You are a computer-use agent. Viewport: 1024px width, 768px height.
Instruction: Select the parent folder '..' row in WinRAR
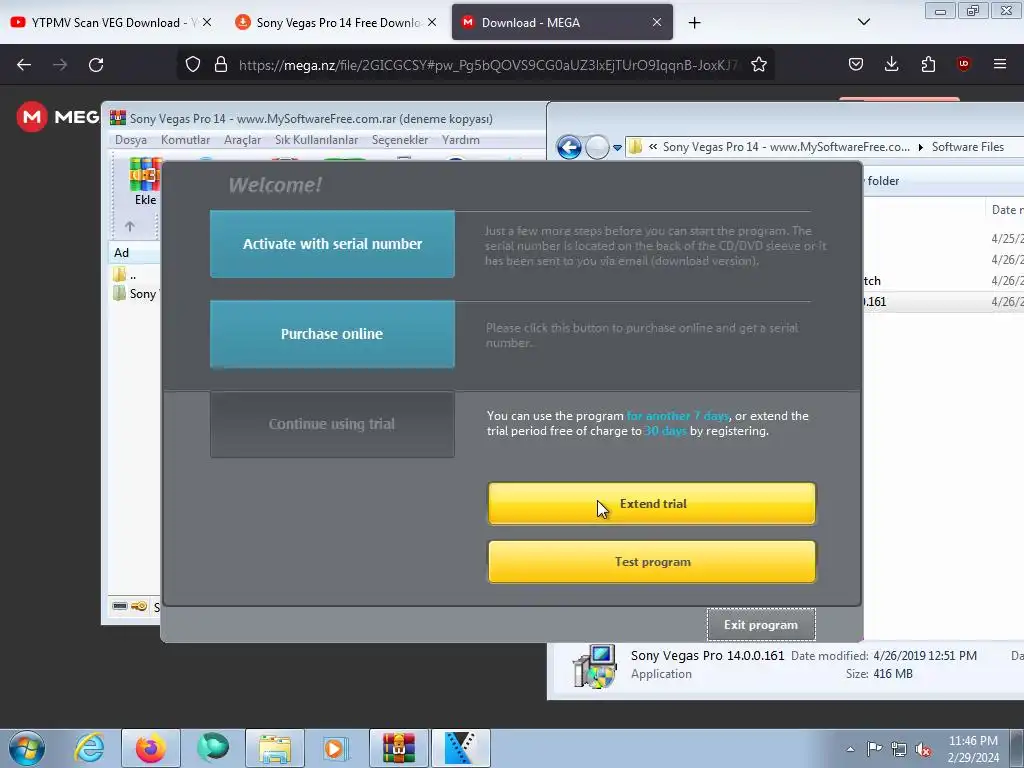coord(134,275)
